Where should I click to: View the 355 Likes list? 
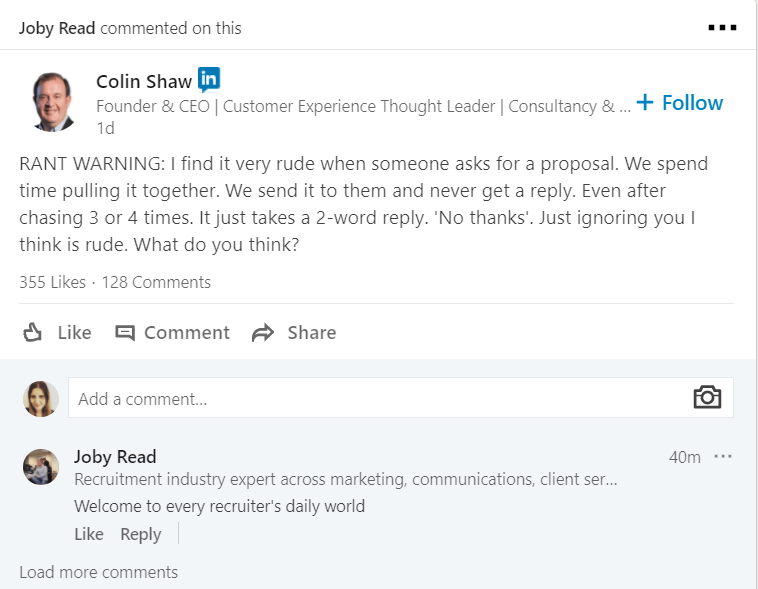point(52,282)
